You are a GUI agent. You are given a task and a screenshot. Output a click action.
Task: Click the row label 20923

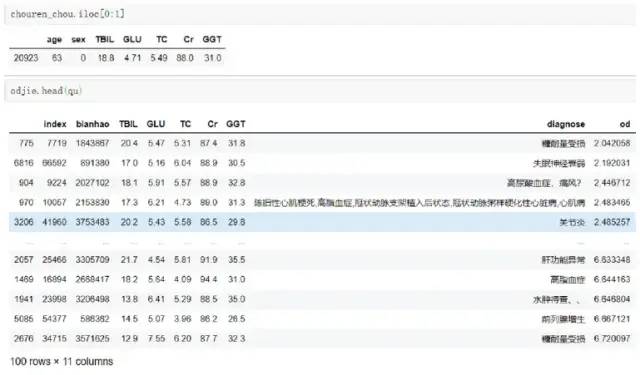coord(26,58)
